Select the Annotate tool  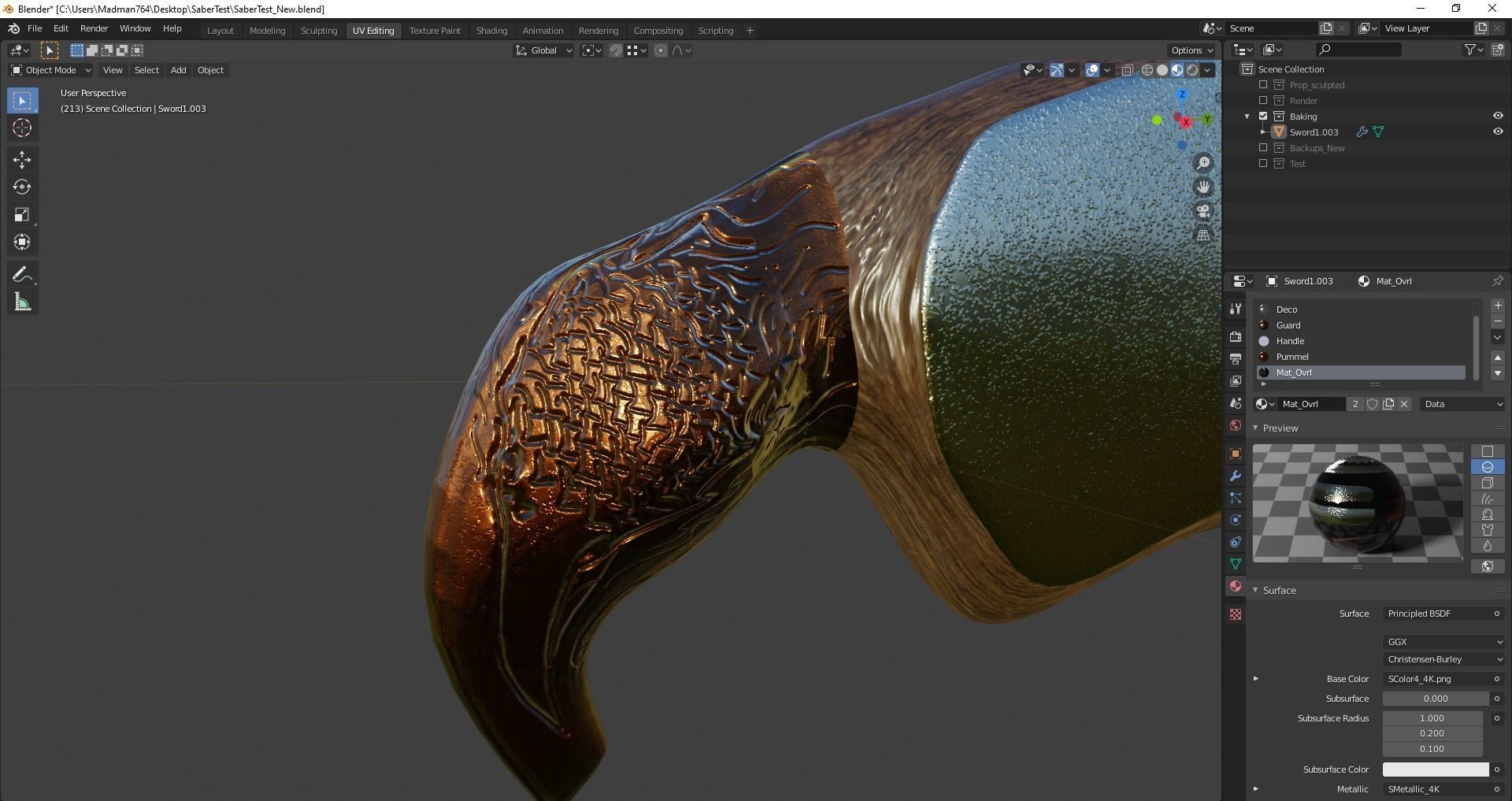click(22, 273)
